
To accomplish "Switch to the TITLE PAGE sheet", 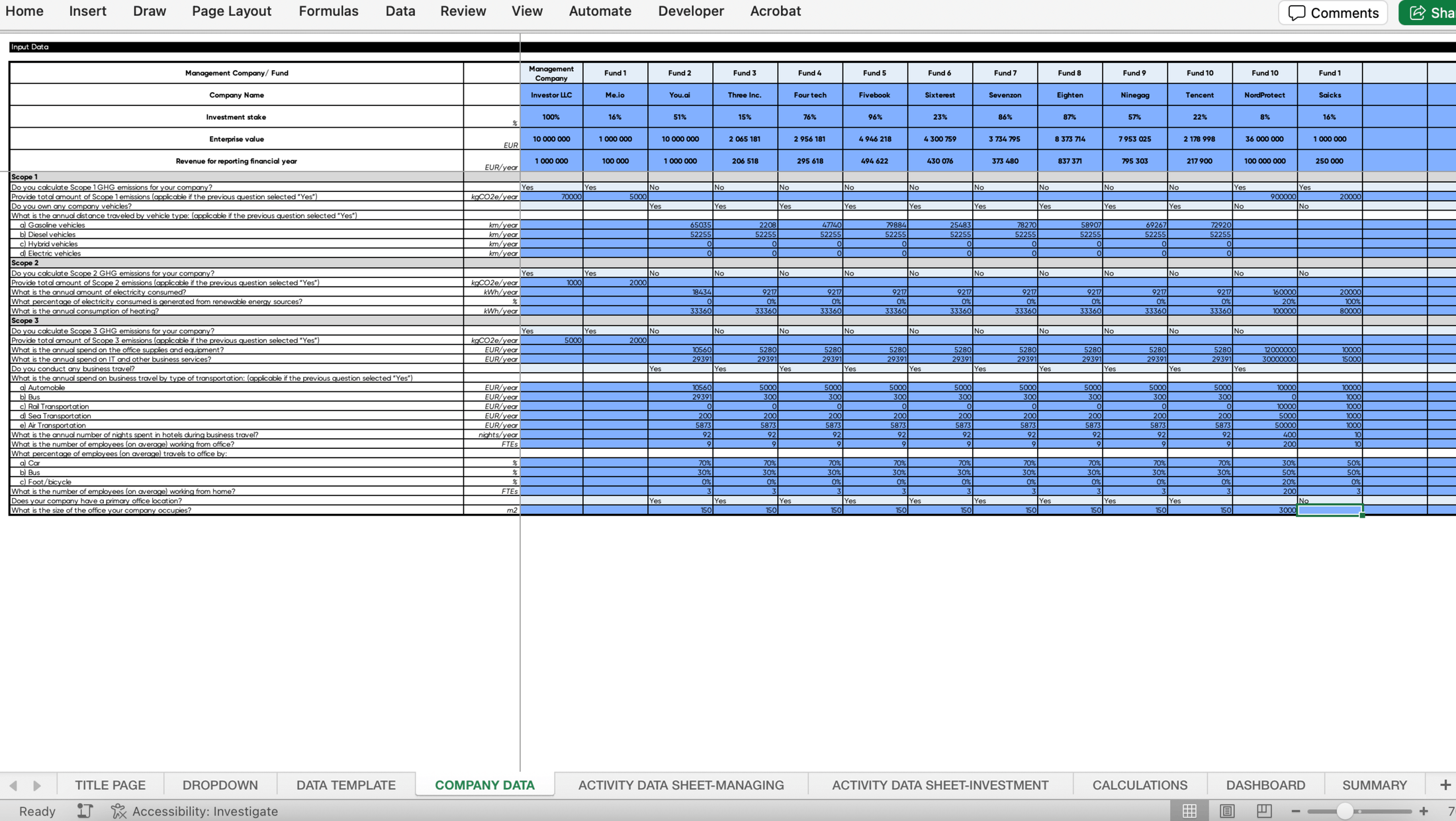I will click(110, 785).
